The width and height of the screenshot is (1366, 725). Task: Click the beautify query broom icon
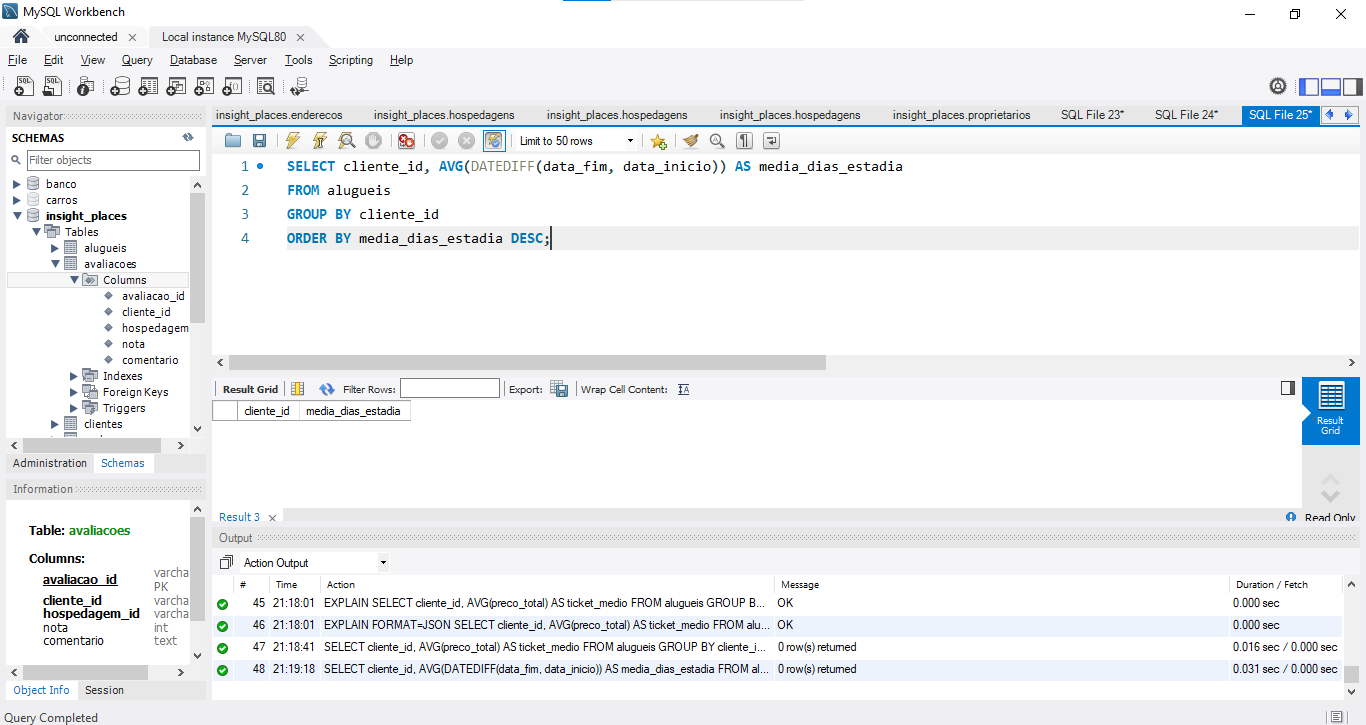690,141
